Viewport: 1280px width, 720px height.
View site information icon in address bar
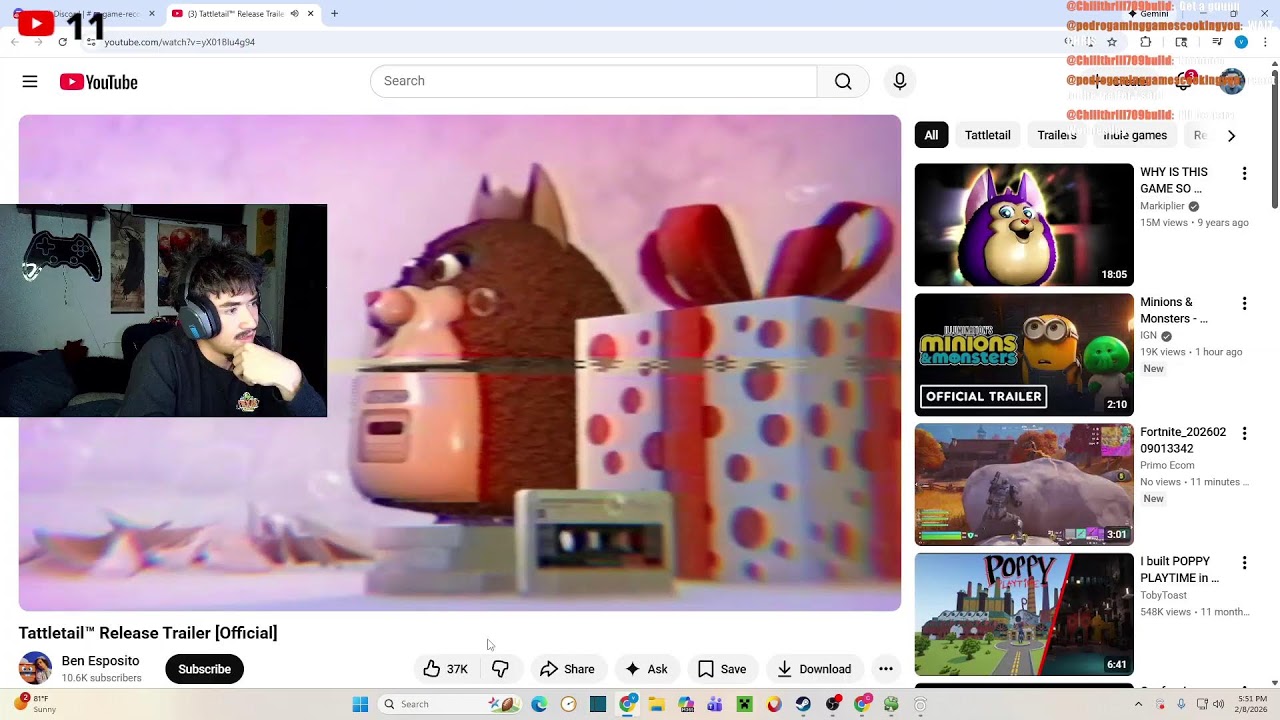pos(91,42)
